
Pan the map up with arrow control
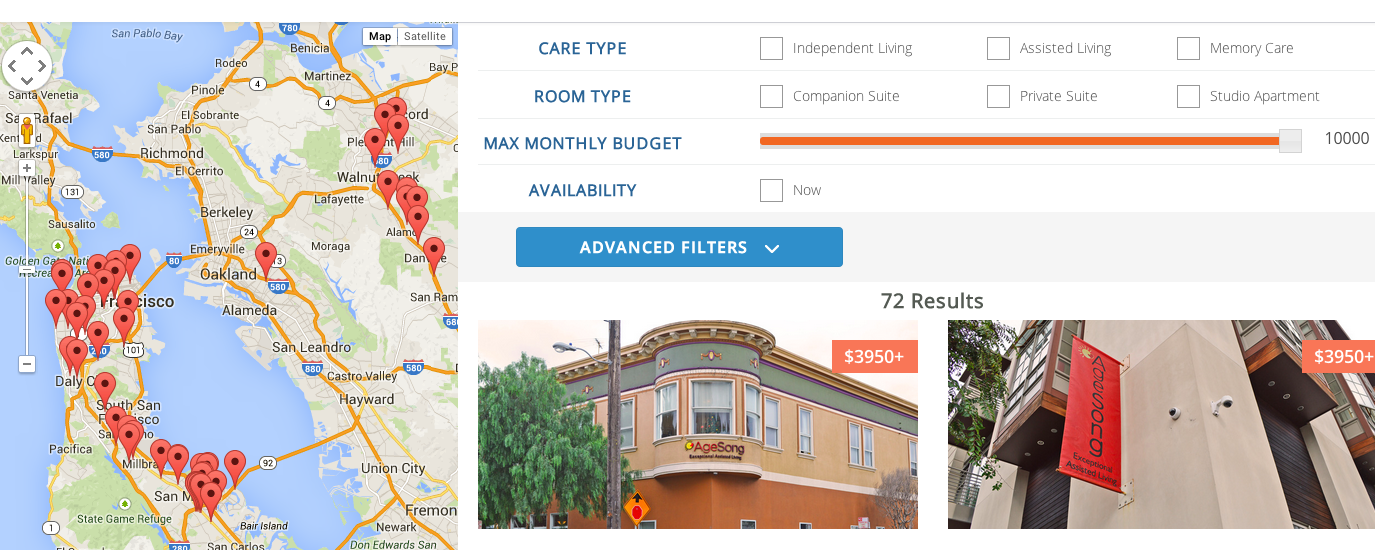(27, 52)
